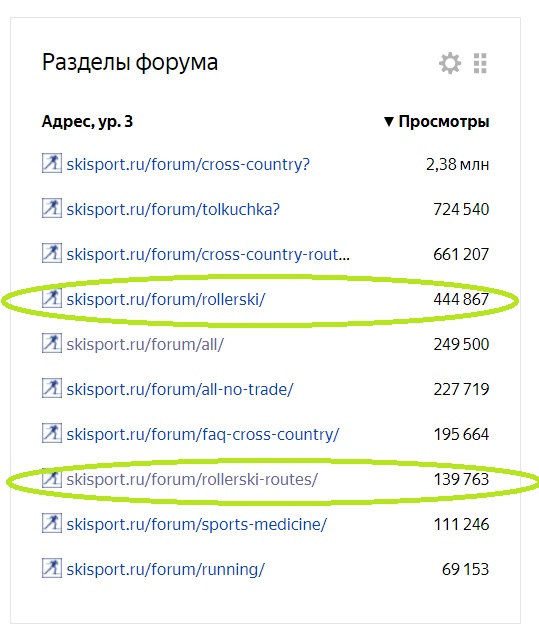Sort by the Просмотры column header
539x639 pixels.
pyautogui.click(x=444, y=122)
